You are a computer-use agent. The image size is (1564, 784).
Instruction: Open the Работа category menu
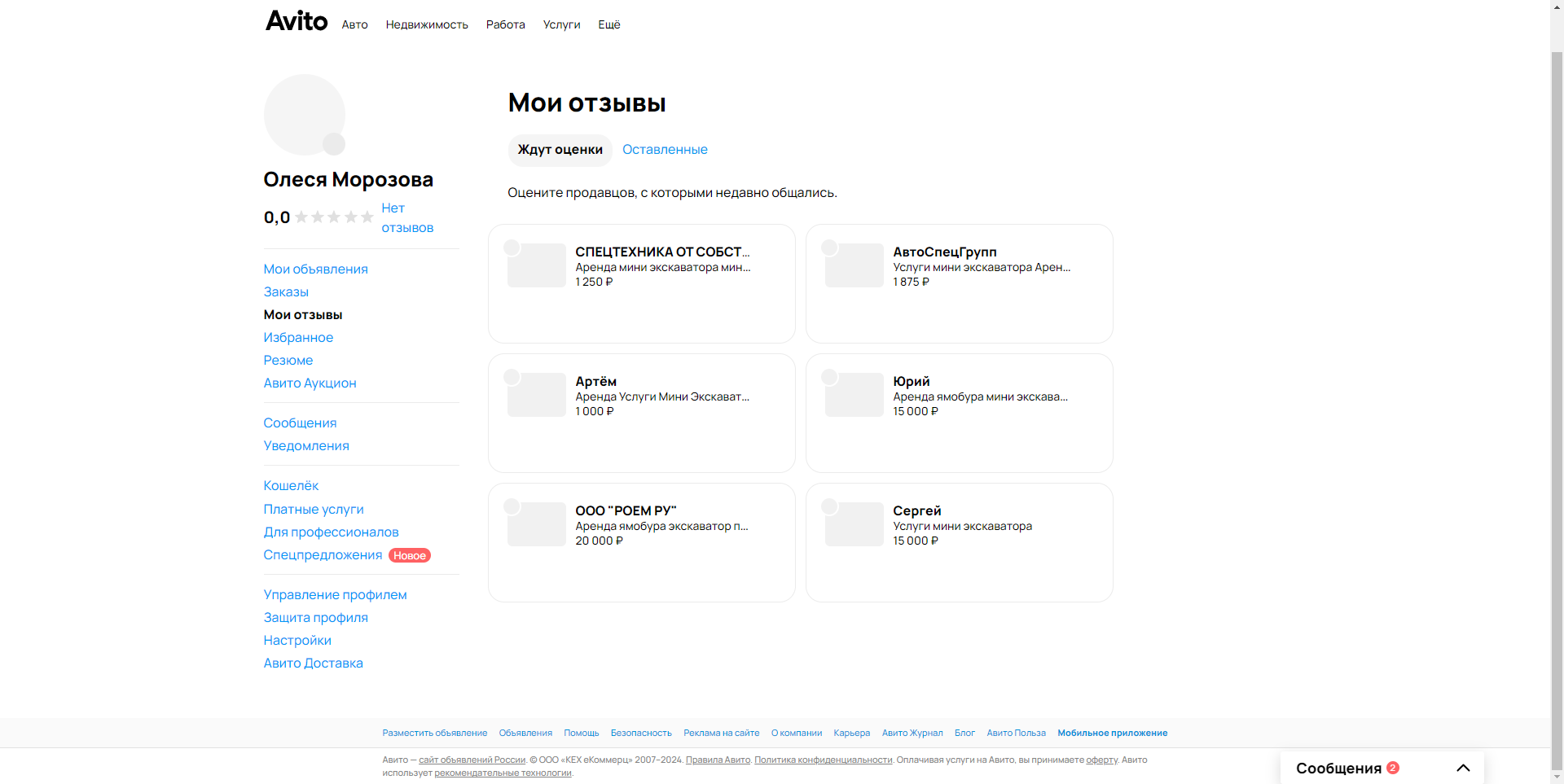[505, 24]
